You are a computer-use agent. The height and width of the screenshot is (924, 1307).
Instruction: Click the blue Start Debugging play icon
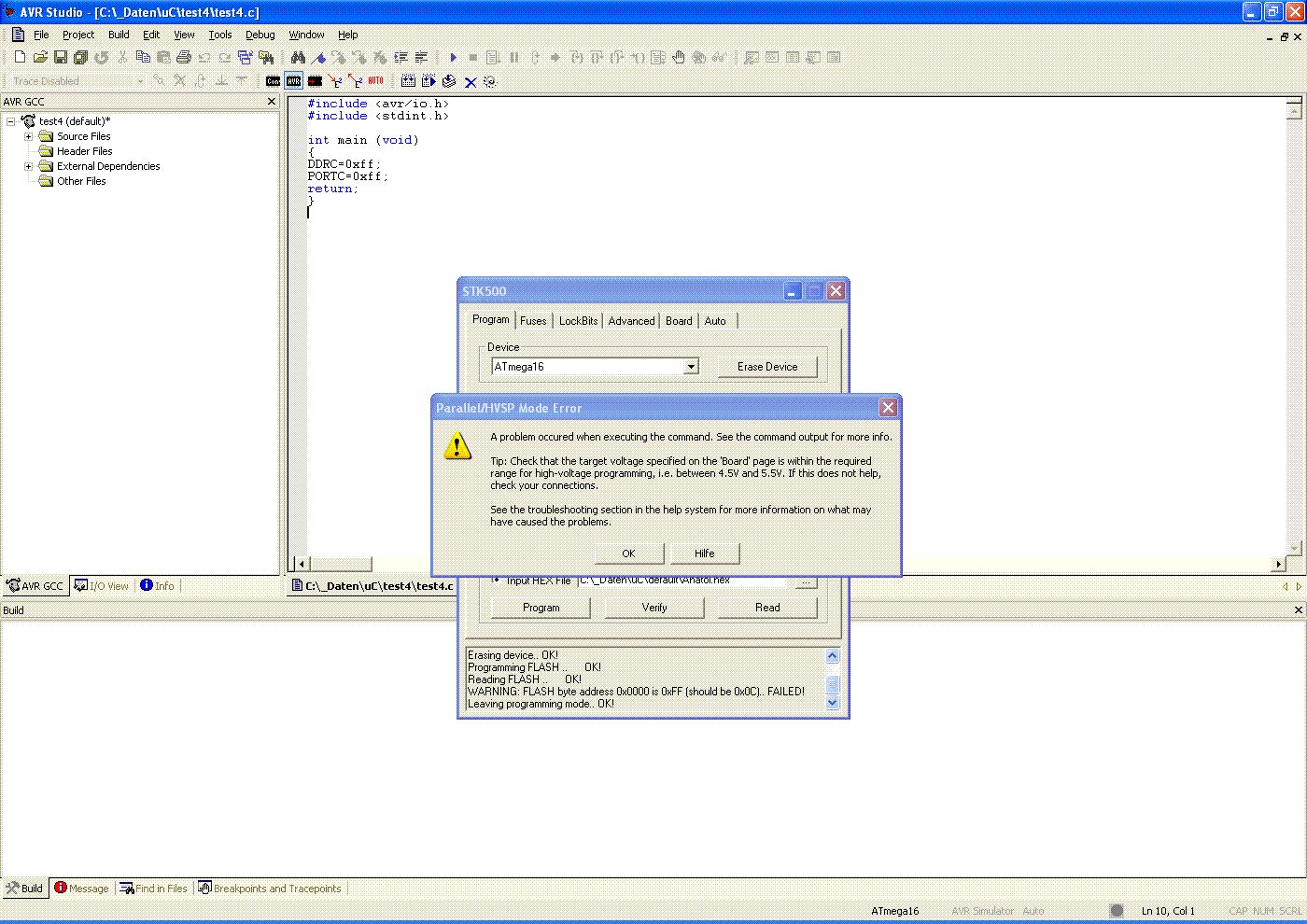pos(453,58)
